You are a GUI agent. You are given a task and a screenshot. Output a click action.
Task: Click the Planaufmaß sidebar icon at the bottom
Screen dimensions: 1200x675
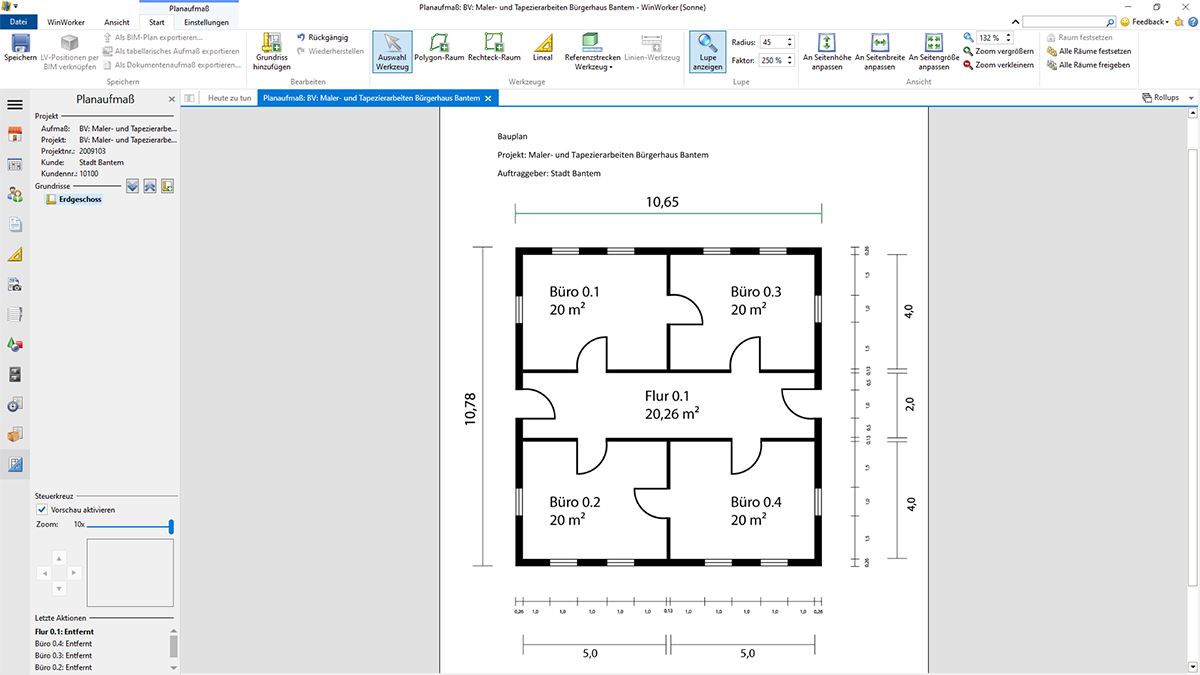point(15,465)
